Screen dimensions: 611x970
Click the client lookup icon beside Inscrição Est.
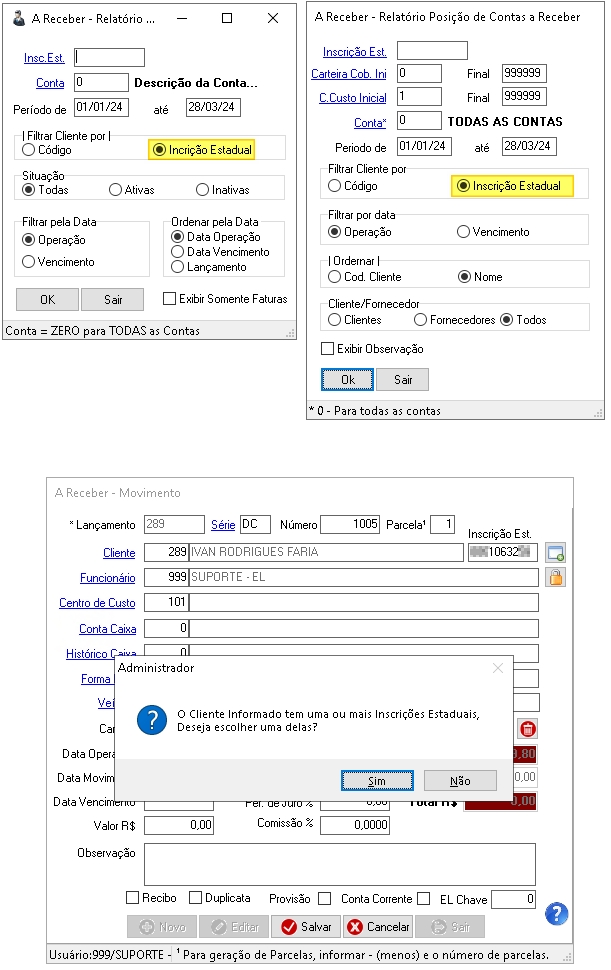tap(555, 552)
